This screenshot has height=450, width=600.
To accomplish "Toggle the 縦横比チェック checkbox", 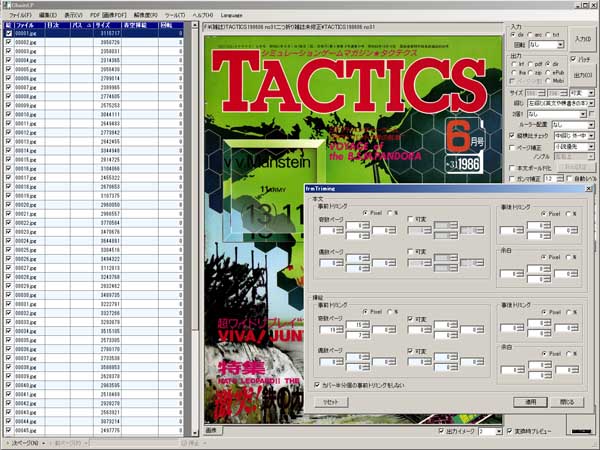I will [512, 136].
